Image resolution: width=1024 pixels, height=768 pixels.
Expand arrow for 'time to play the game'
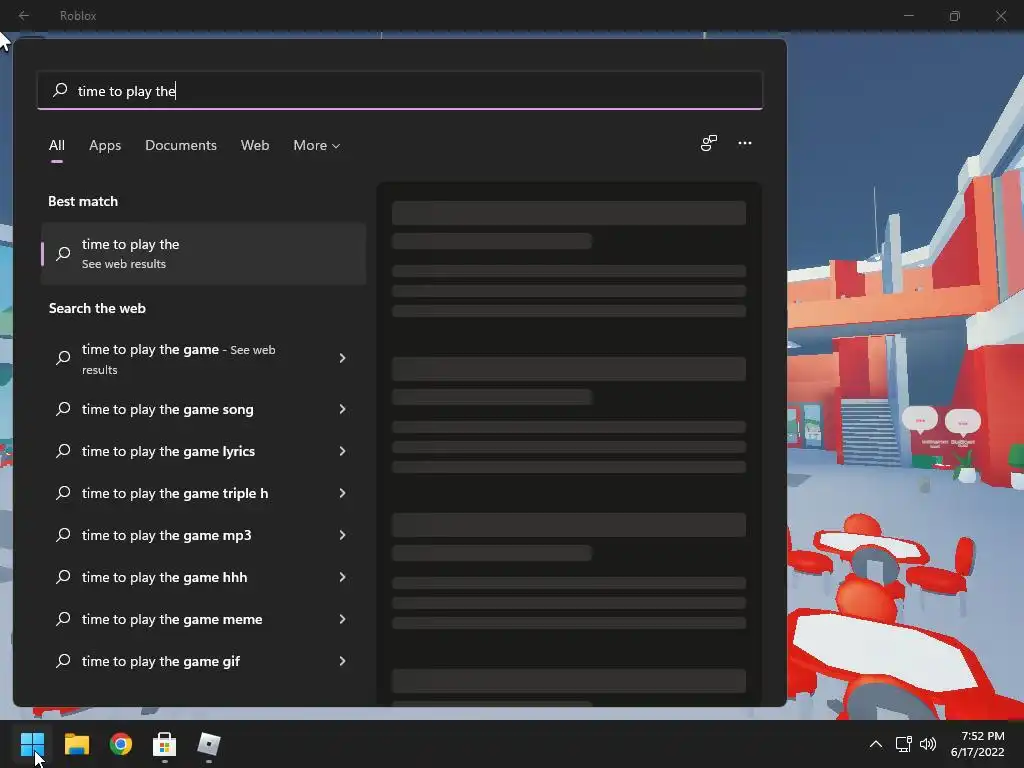(x=342, y=358)
